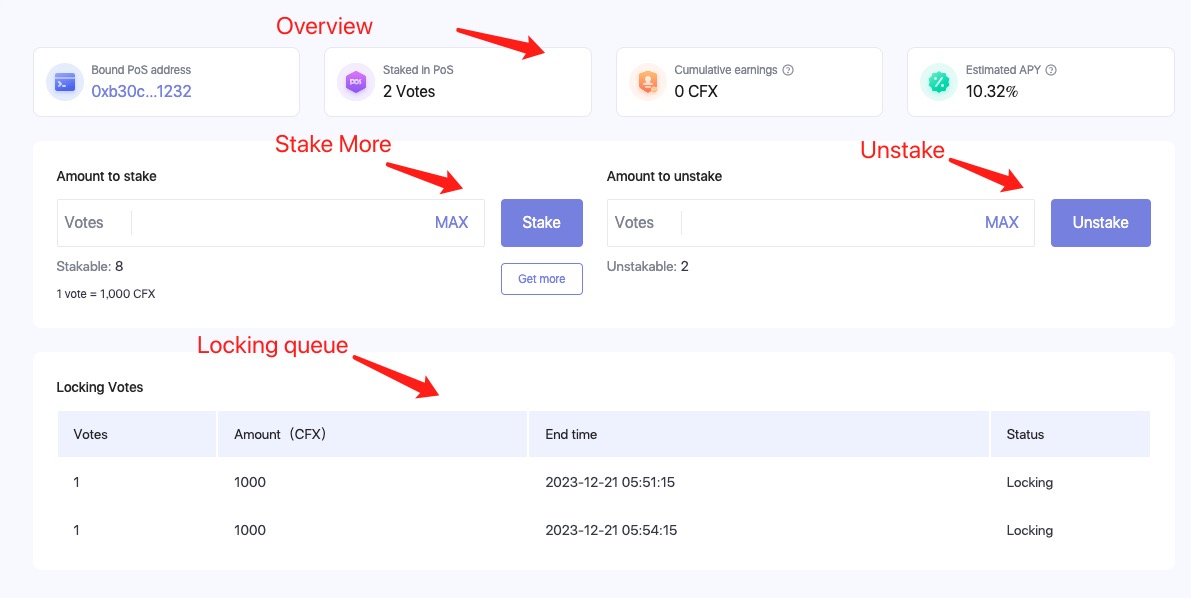Open the 0xb30c...1232 PoS address link

[141, 92]
